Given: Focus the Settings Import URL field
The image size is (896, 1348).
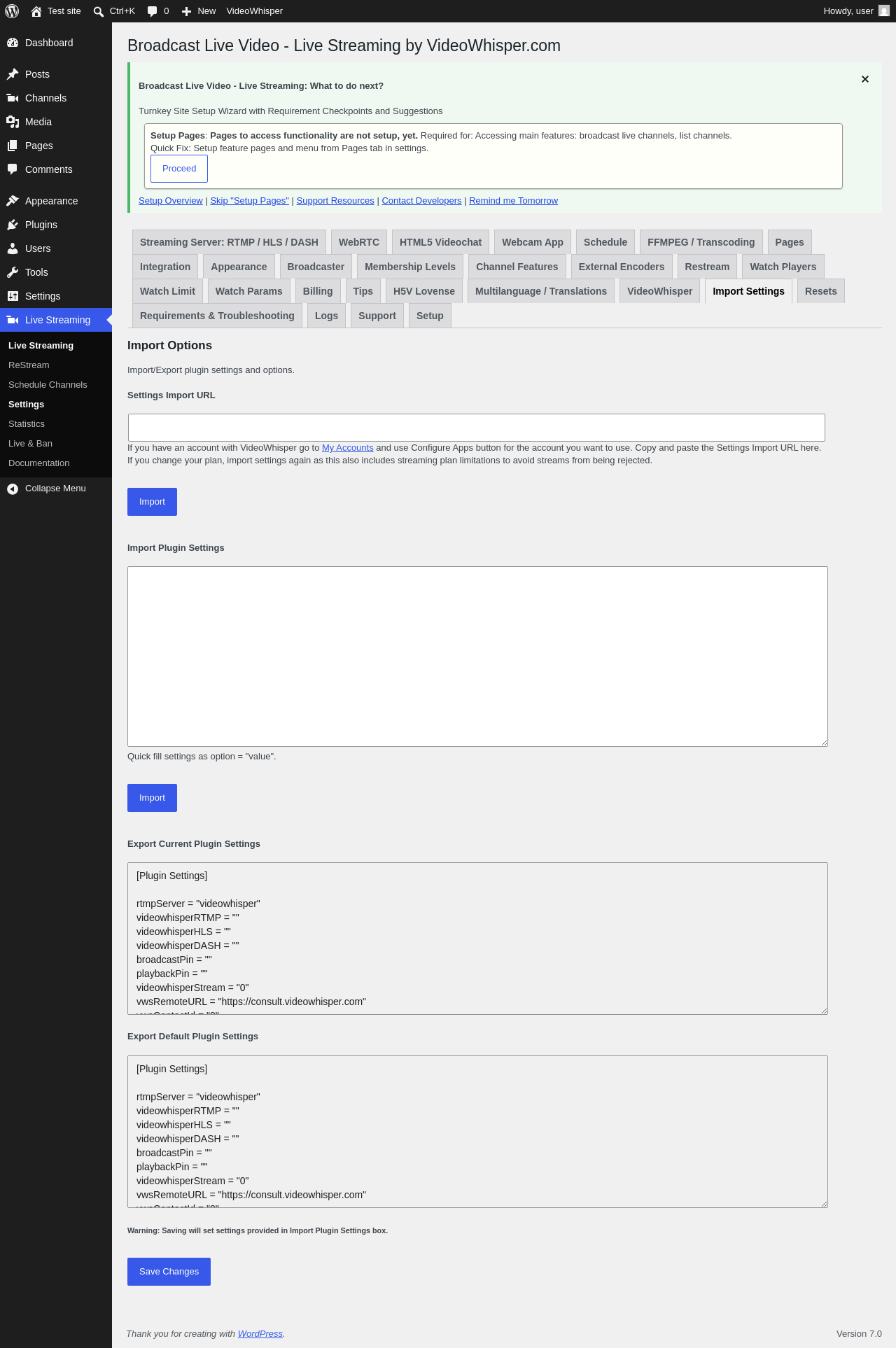Looking at the screenshot, I should tap(477, 428).
